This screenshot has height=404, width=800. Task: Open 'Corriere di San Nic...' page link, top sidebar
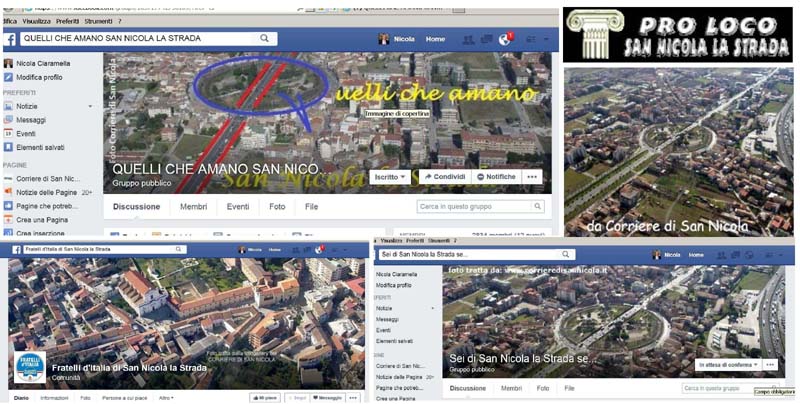[x=48, y=179]
